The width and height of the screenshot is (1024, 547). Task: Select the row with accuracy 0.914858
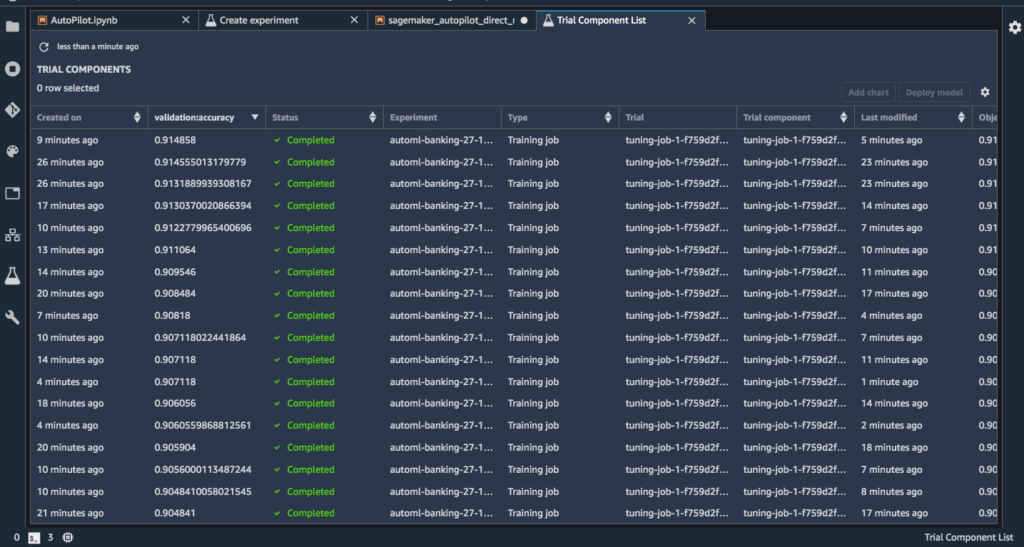(513, 140)
